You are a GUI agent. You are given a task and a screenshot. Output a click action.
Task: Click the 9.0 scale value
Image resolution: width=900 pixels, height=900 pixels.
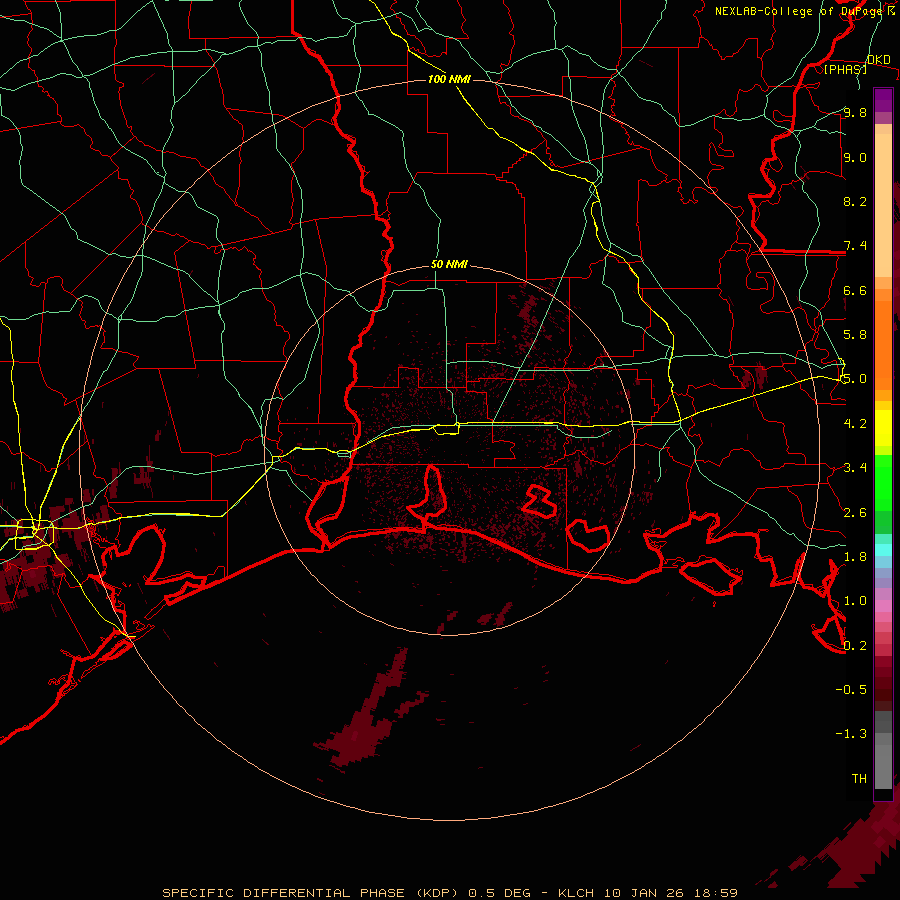[x=855, y=157]
